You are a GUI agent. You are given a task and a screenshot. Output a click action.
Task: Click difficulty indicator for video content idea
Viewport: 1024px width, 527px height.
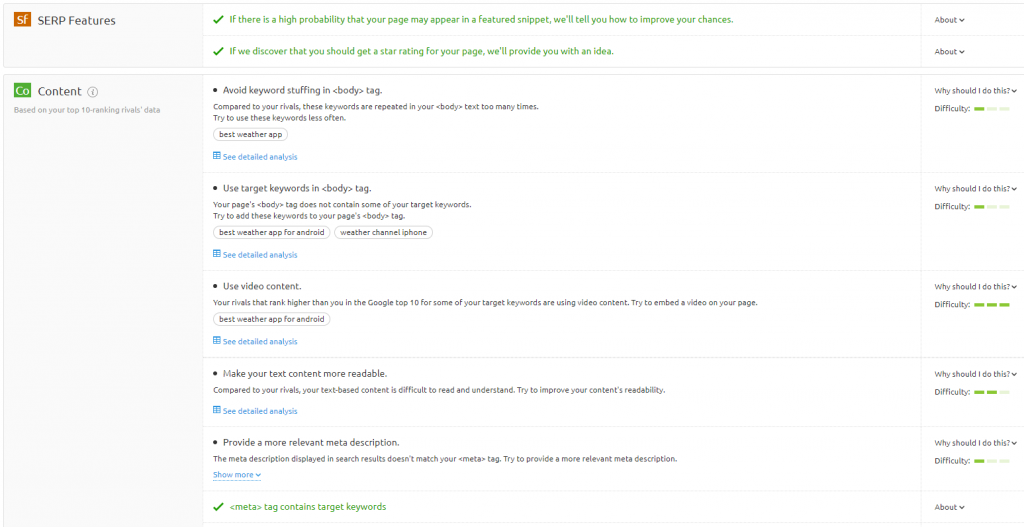(x=991, y=304)
